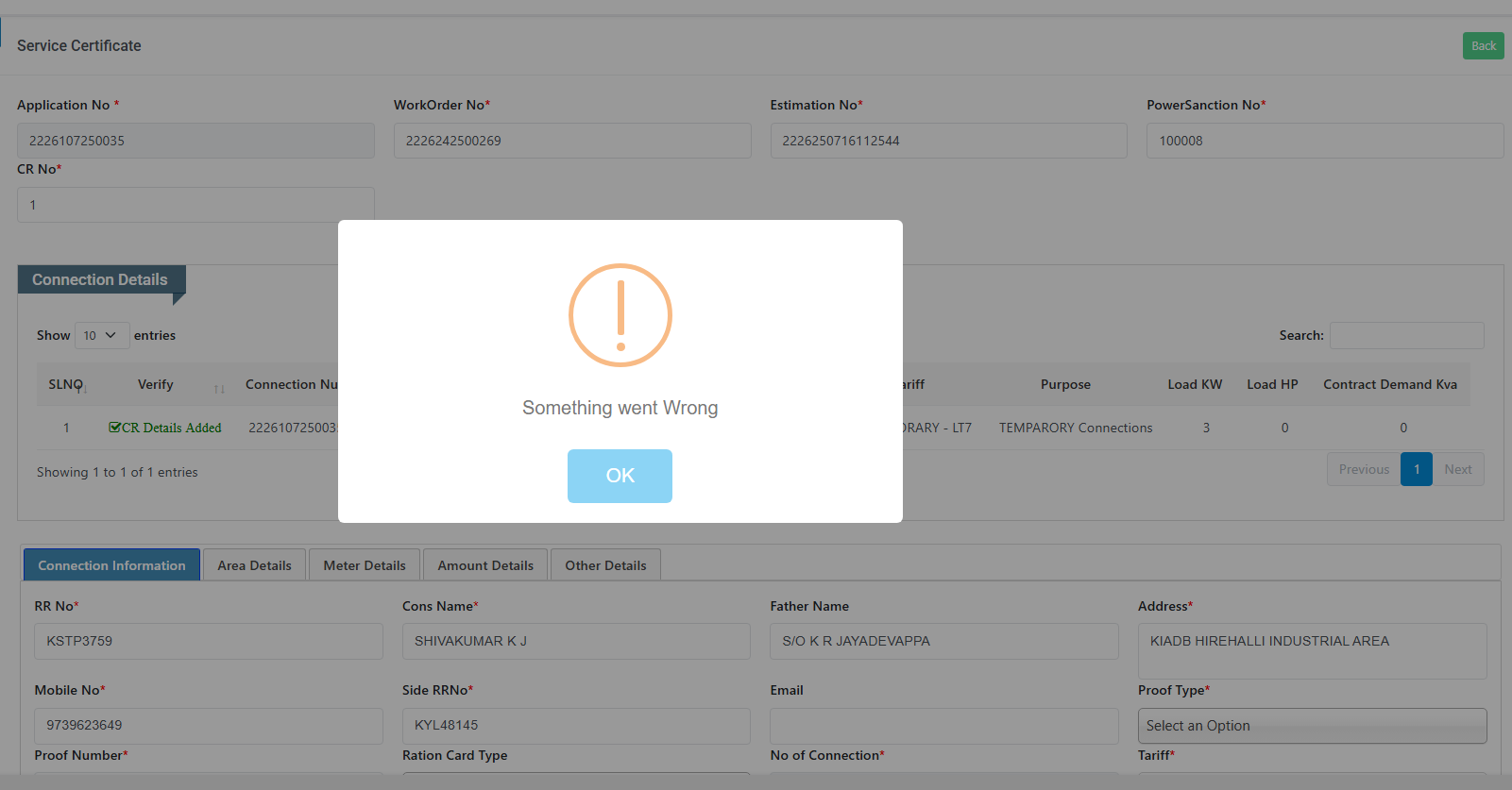1512x790 pixels.
Task: Sort the table by SLNO column
Action: coord(66,385)
